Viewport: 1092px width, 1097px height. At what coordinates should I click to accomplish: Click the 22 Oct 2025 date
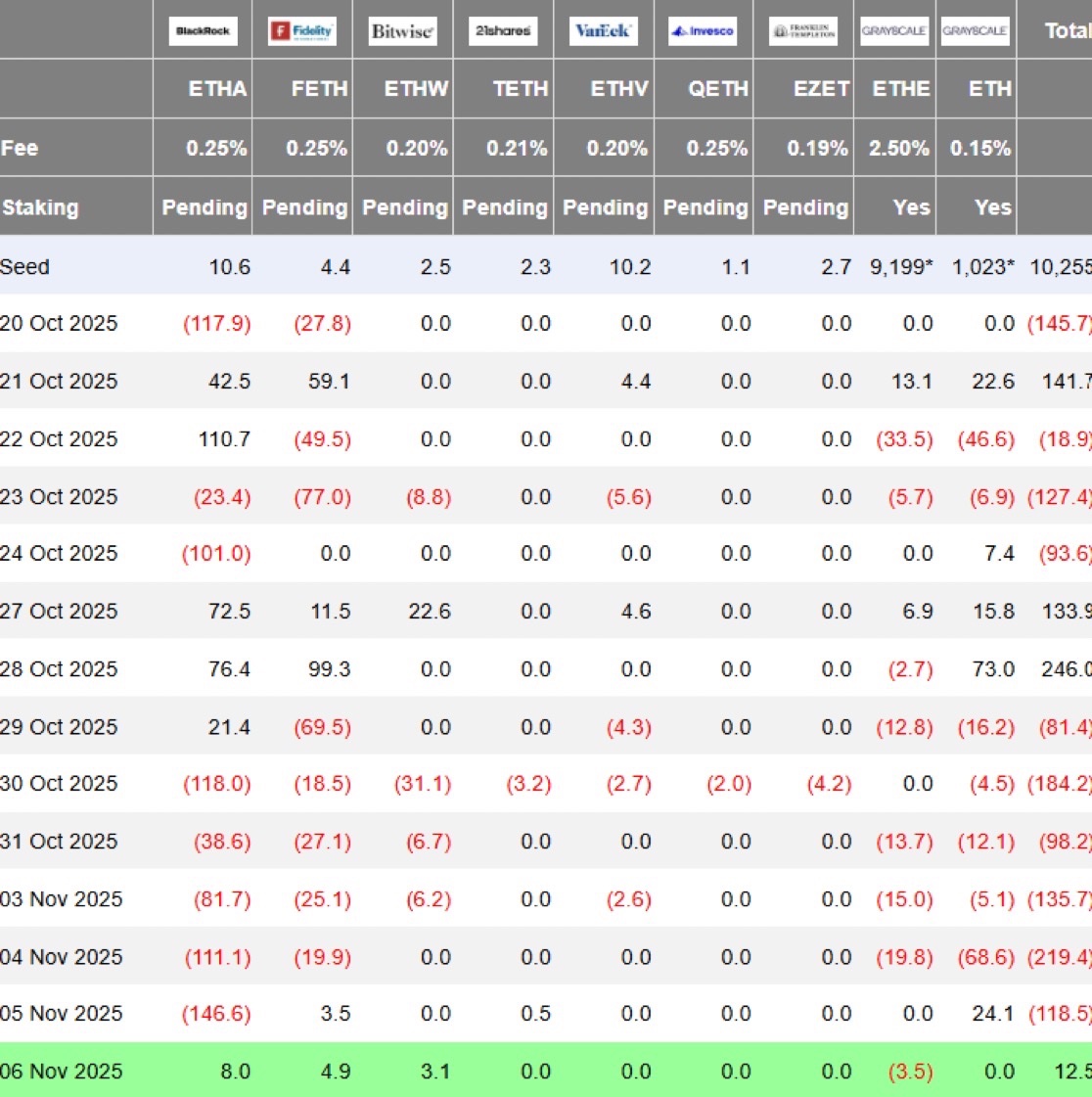tap(59, 439)
